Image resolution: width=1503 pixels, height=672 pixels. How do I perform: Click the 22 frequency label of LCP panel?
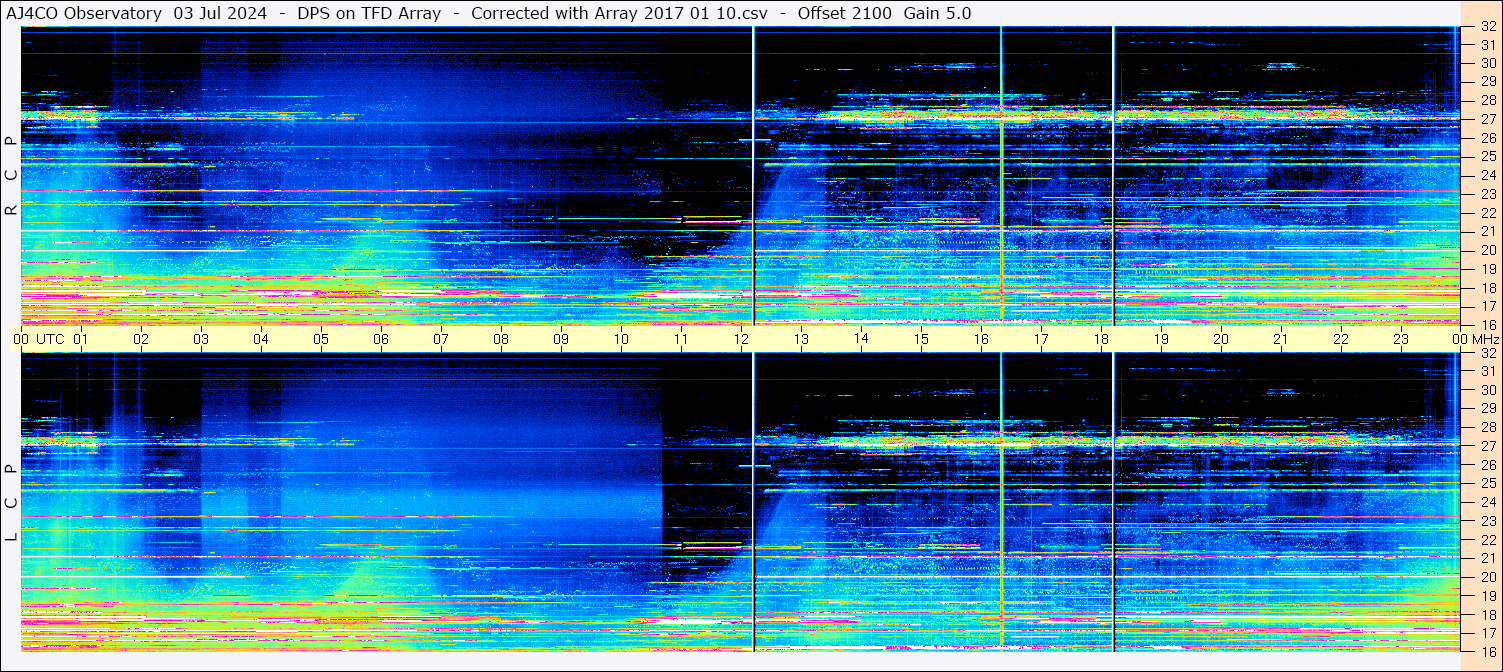pyautogui.click(x=1487, y=540)
